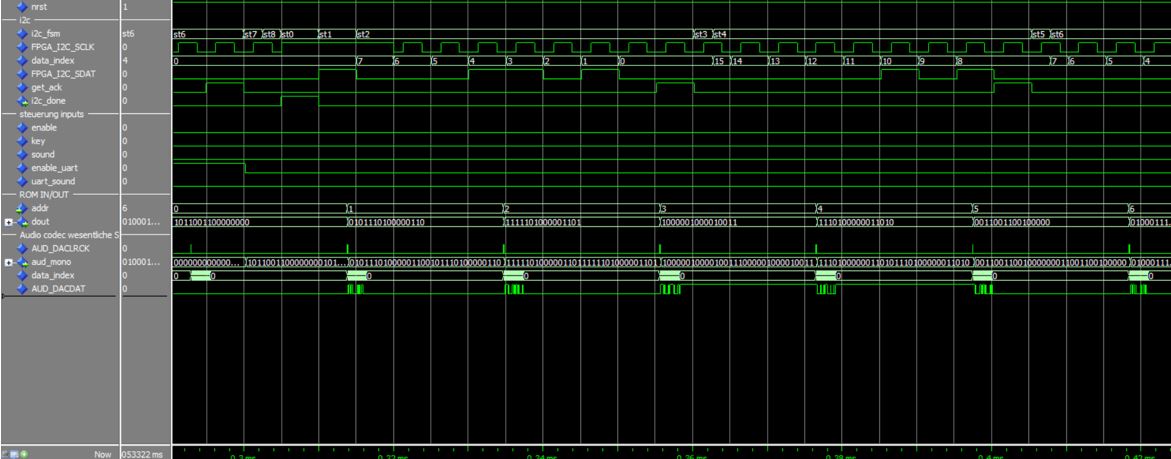Click the dout waveform value '1111101000001101'
Image resolution: width=1171 pixels, height=459 pixels.
[543, 222]
